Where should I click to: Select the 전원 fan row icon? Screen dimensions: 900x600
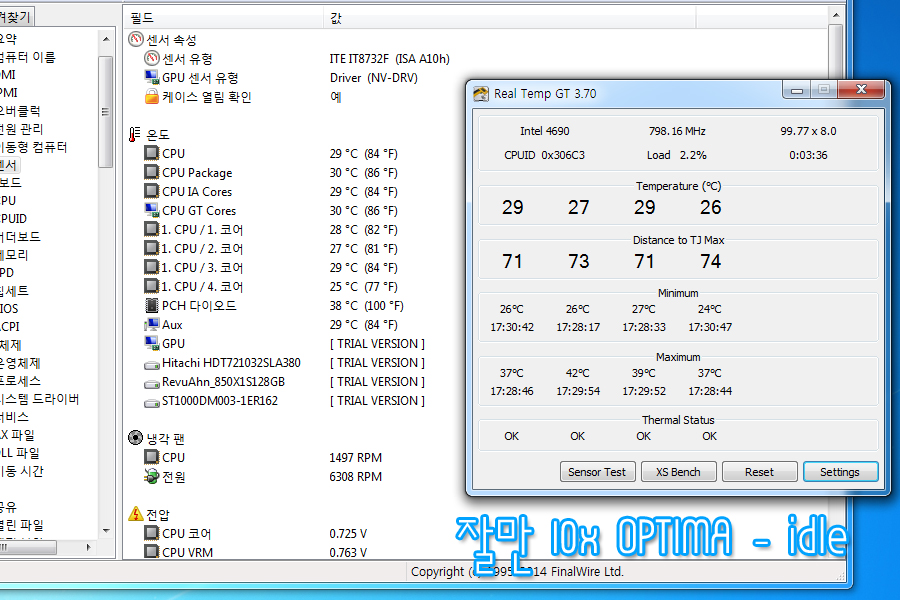tap(152, 476)
